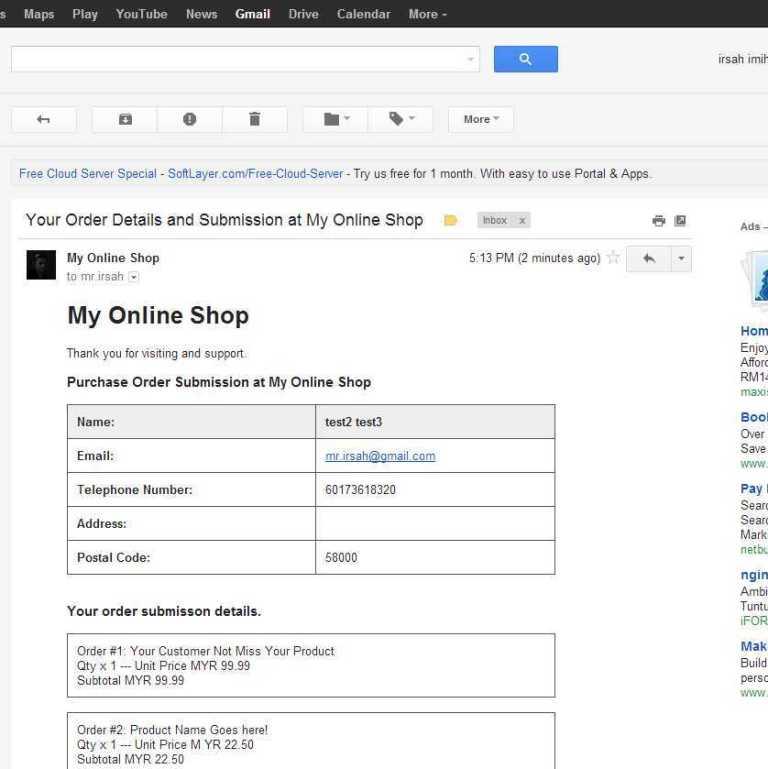Click the Order #2 details box
Image resolution: width=768 pixels, height=769 pixels.
point(311,741)
